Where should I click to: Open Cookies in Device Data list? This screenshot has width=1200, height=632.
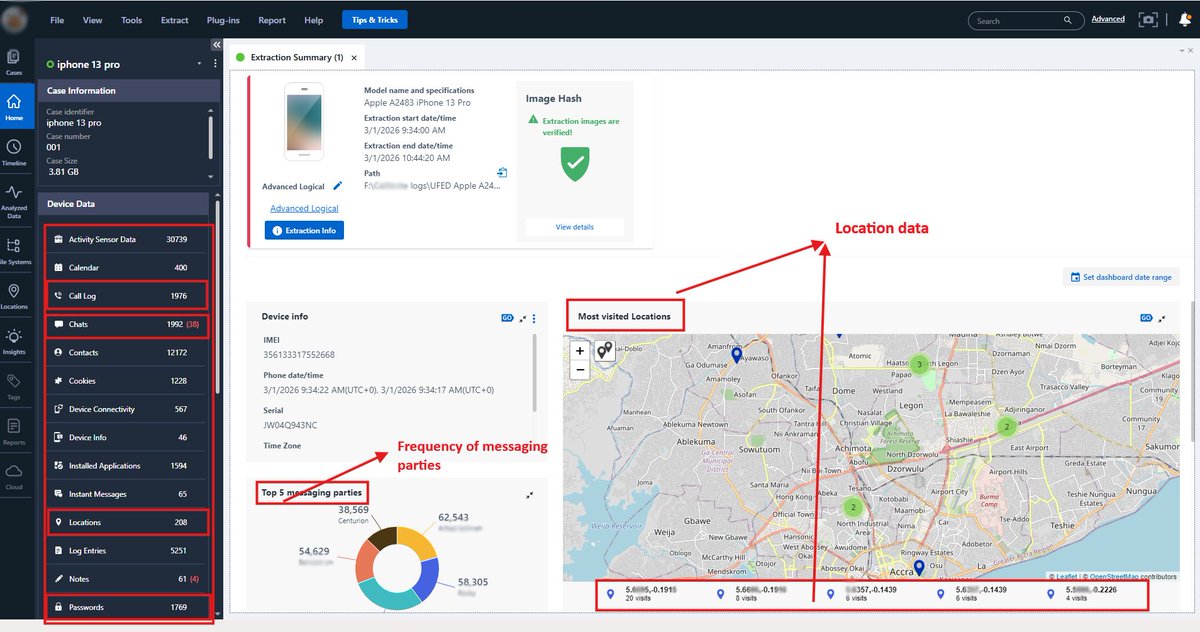coord(127,381)
